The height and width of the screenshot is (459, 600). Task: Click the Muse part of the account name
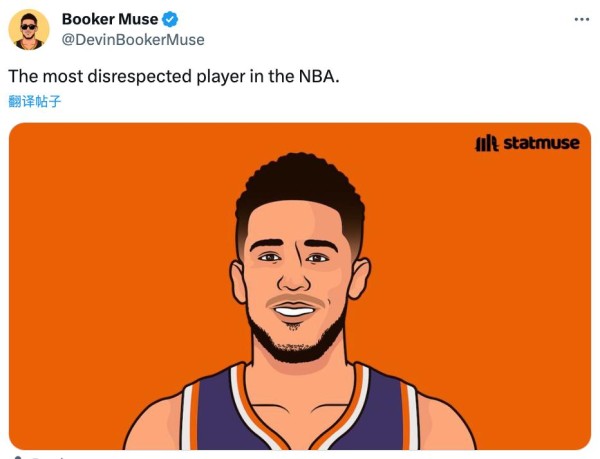(138, 19)
